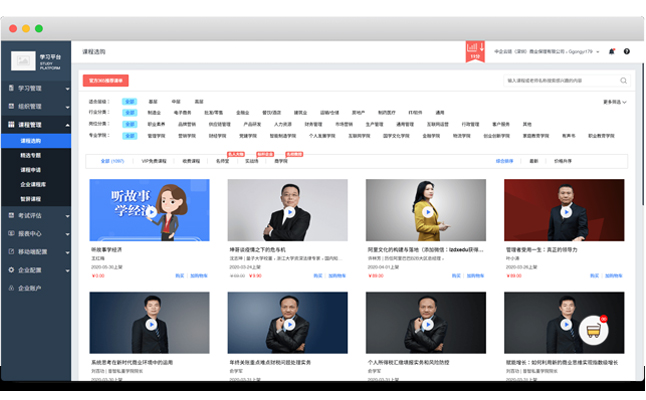Sort by 最新
The width and height of the screenshot is (646, 400).
click(534, 161)
